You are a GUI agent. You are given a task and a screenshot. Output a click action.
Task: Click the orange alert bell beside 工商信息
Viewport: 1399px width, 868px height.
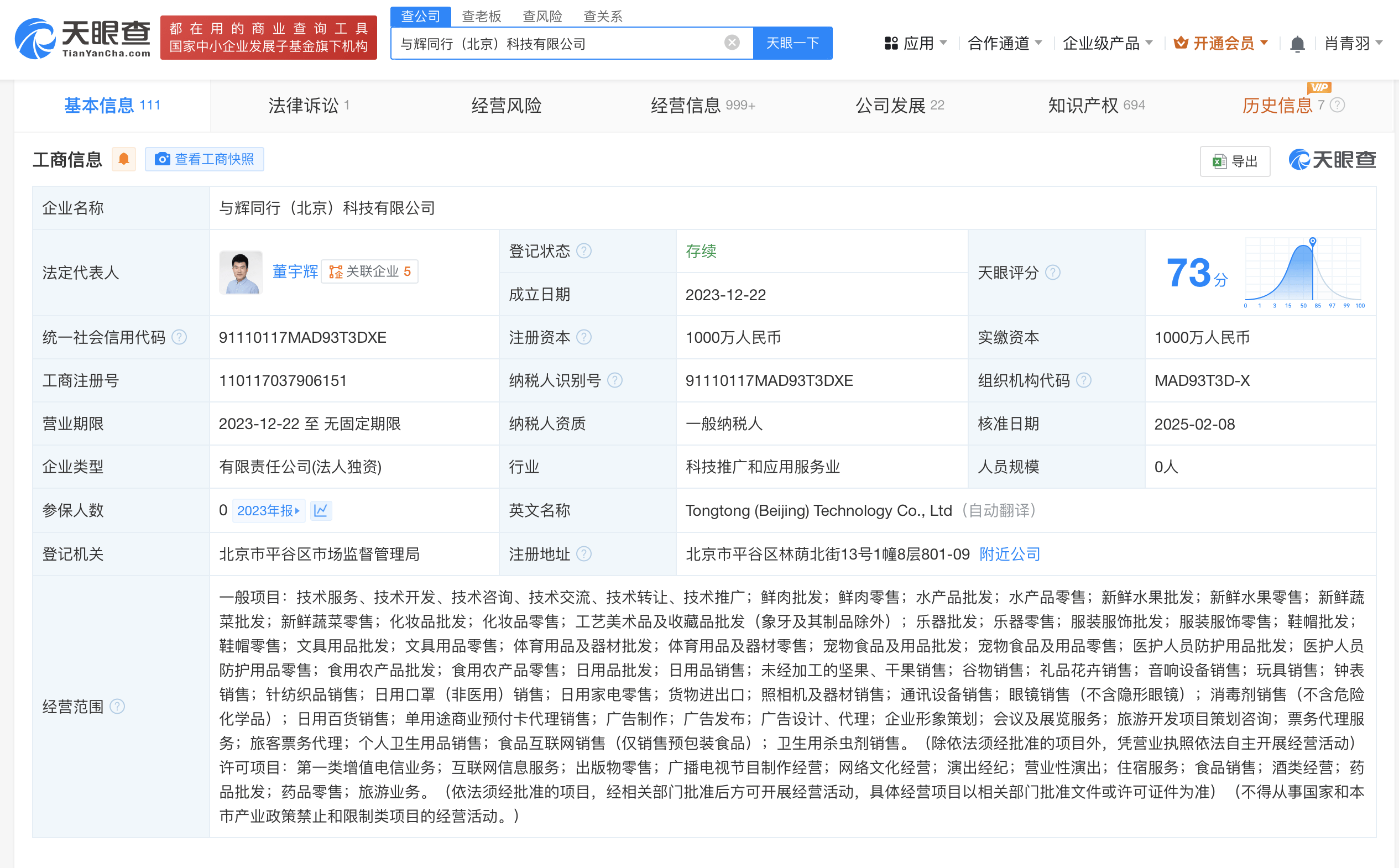click(x=123, y=159)
